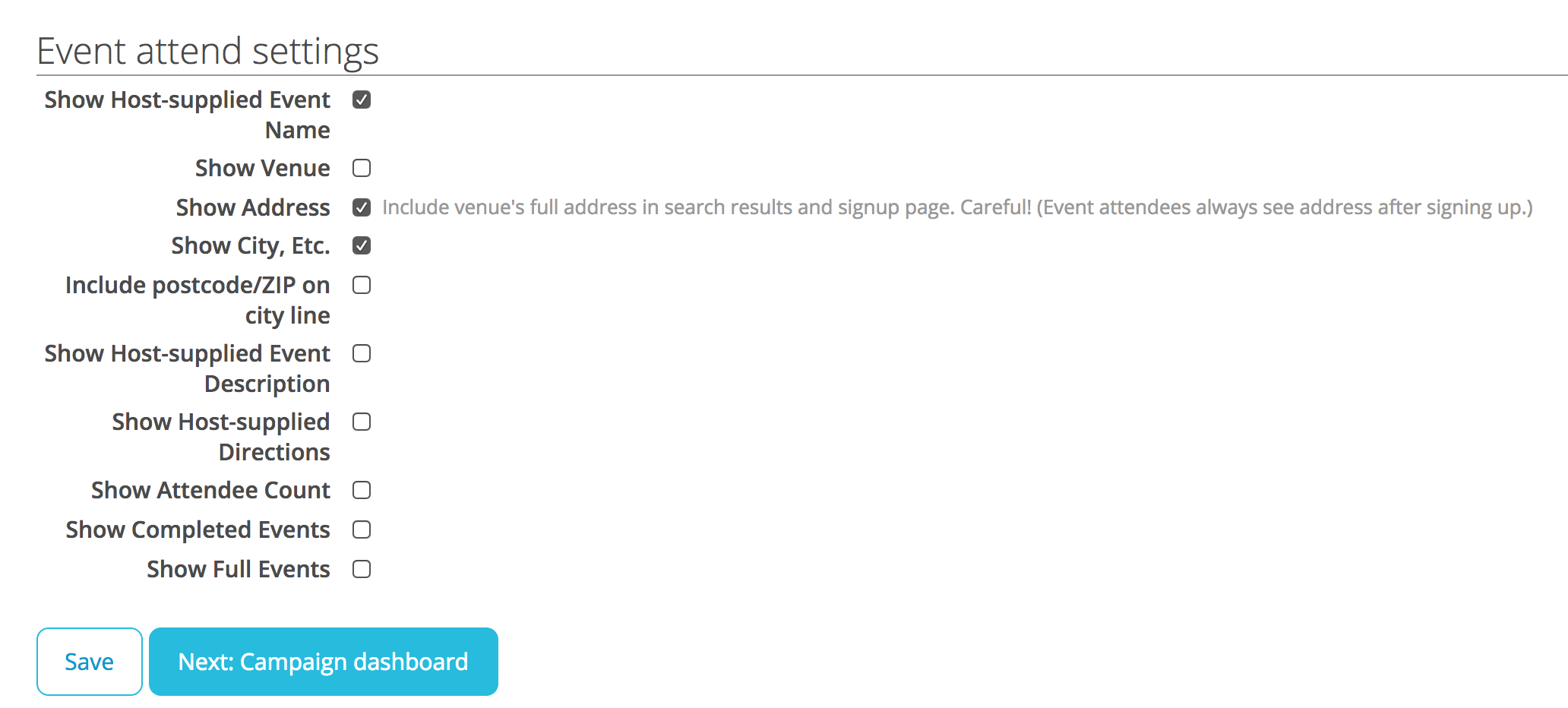This screenshot has height=708, width=1568.
Task: Uncheck Show City, Etc.
Action: [362, 245]
